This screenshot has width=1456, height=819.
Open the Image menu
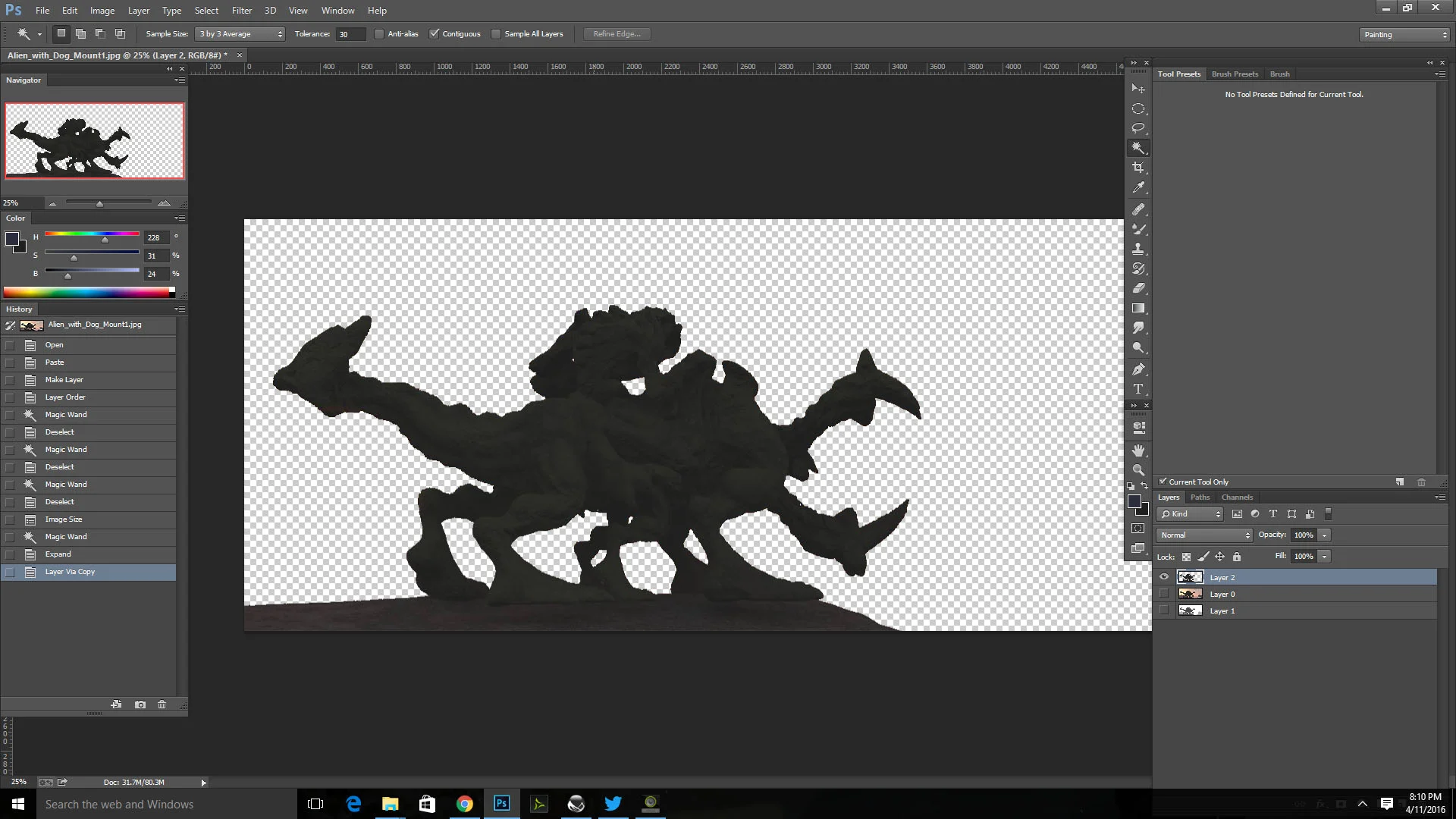(102, 11)
